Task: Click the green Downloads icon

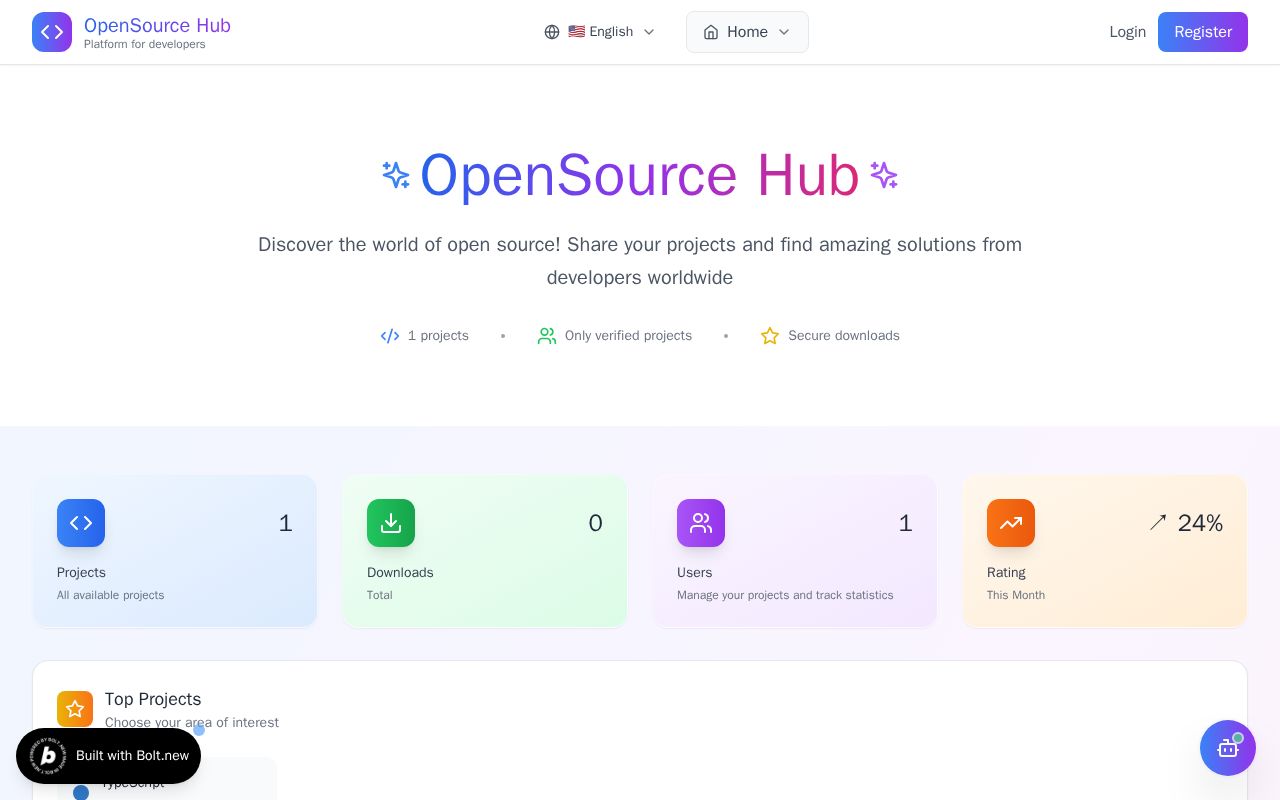Action: pos(391,523)
